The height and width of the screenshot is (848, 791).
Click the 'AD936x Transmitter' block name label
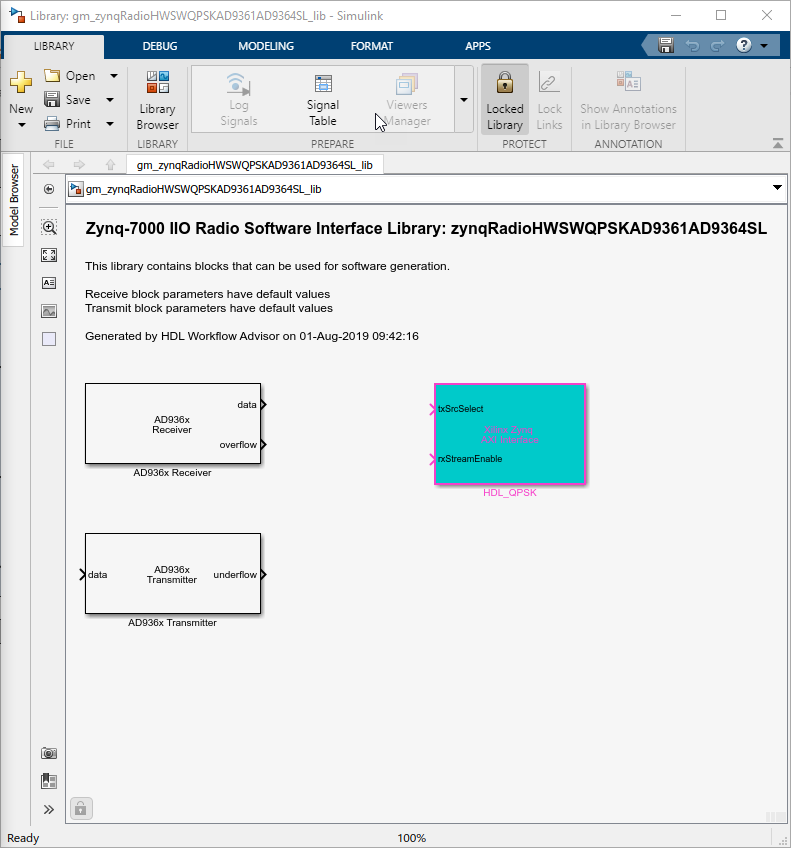pos(172,623)
